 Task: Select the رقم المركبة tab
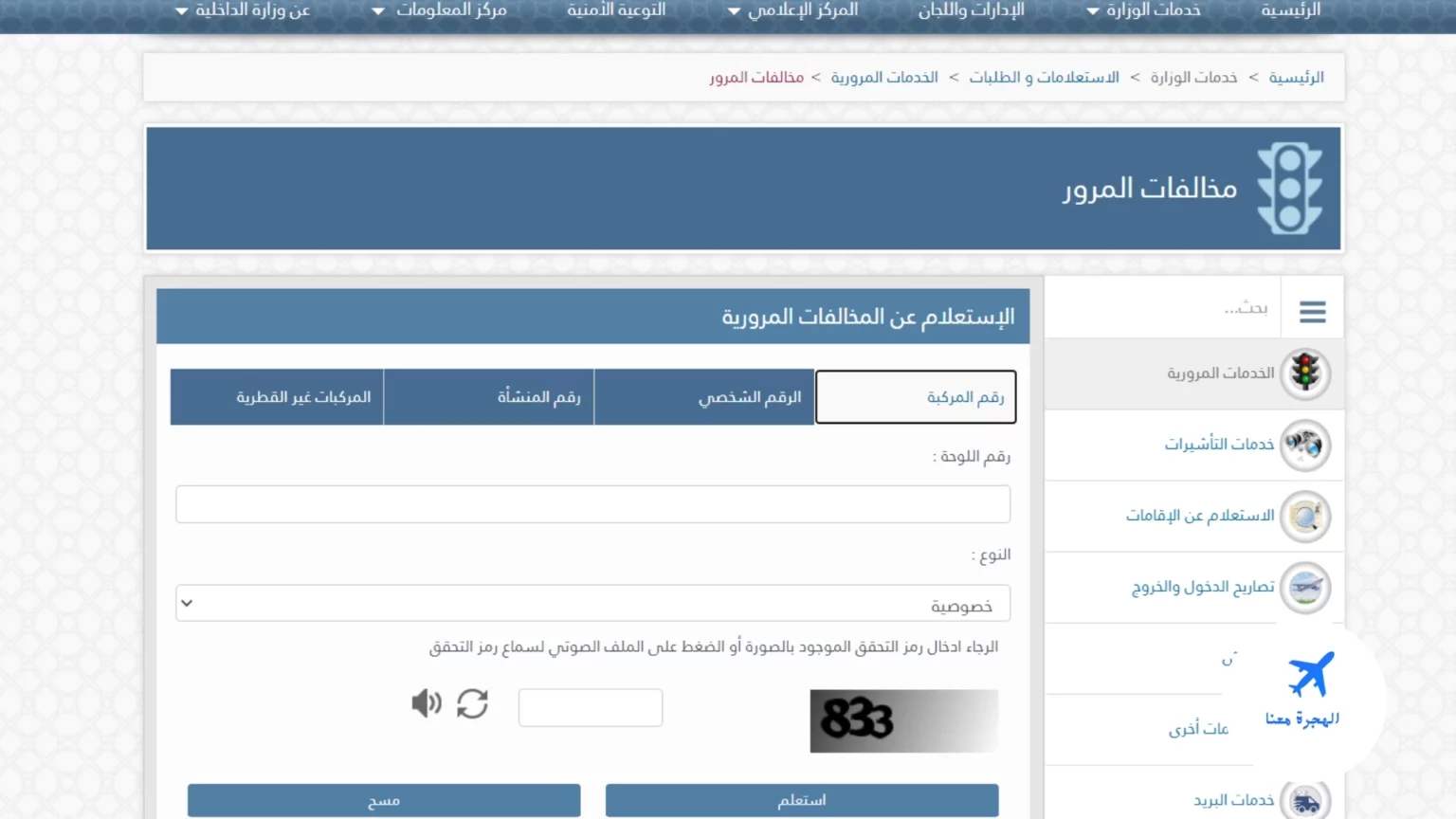pyautogui.click(x=916, y=397)
